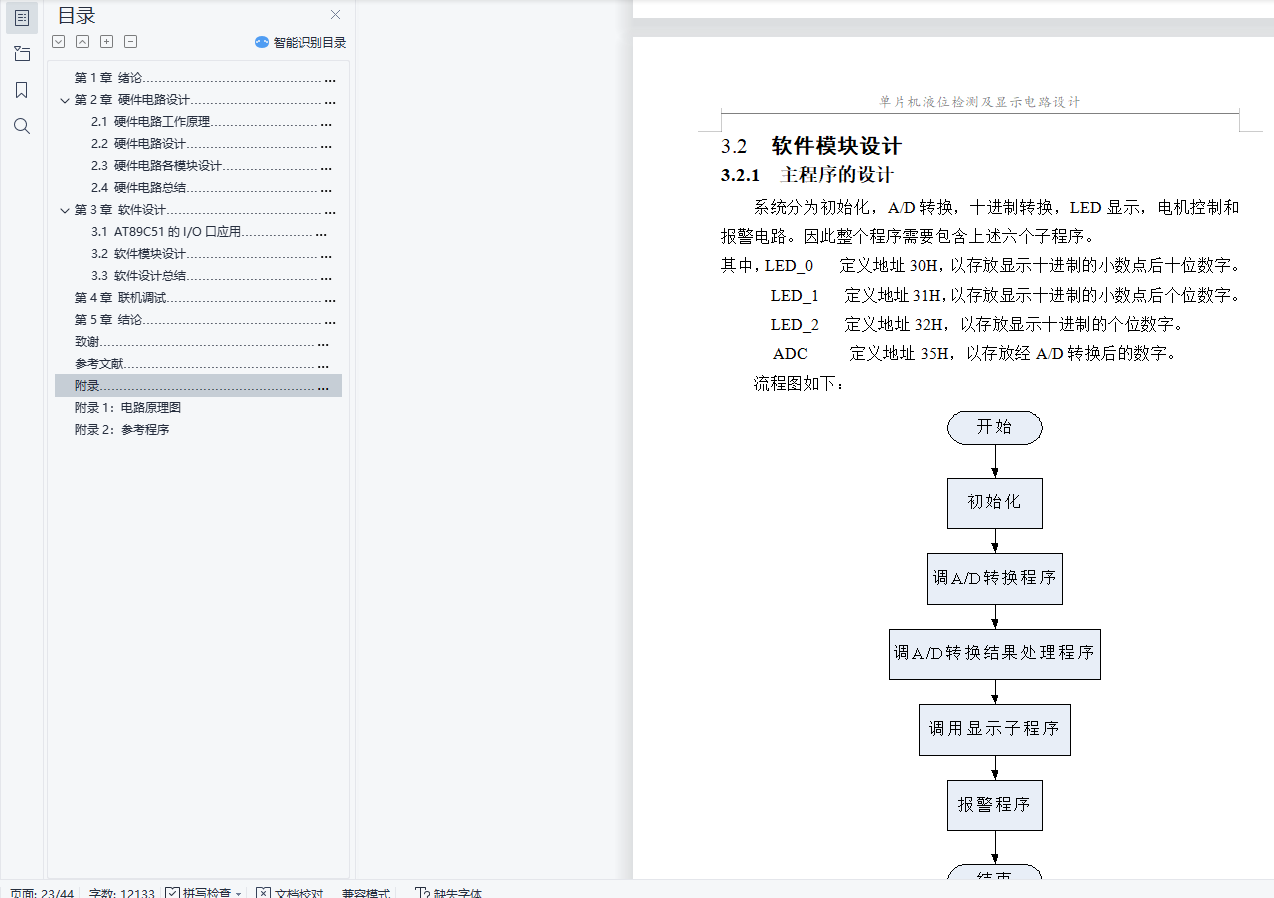
Task: Open the search sidebar icon
Action: (22, 126)
